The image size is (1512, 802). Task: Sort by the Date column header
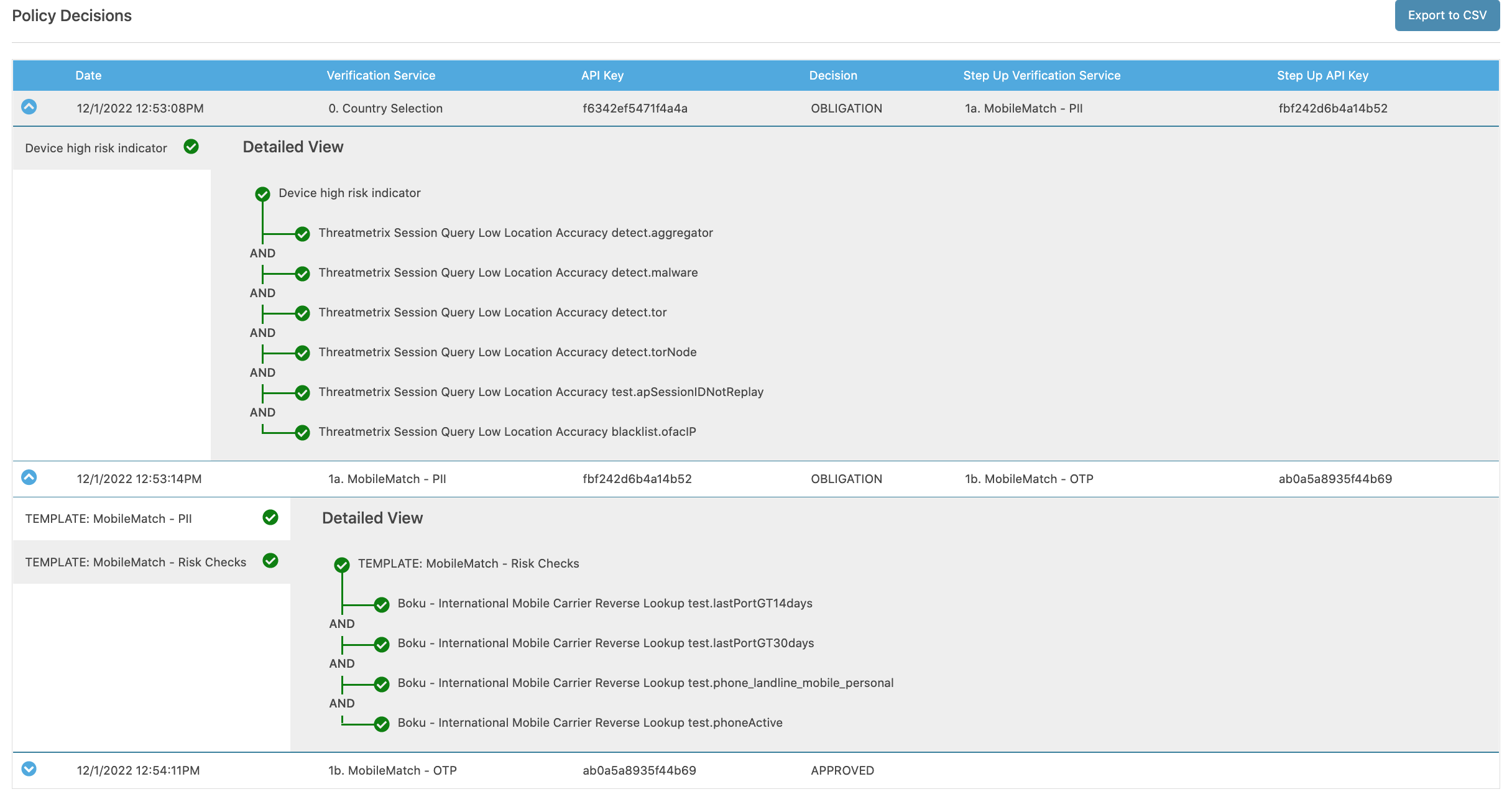point(88,75)
